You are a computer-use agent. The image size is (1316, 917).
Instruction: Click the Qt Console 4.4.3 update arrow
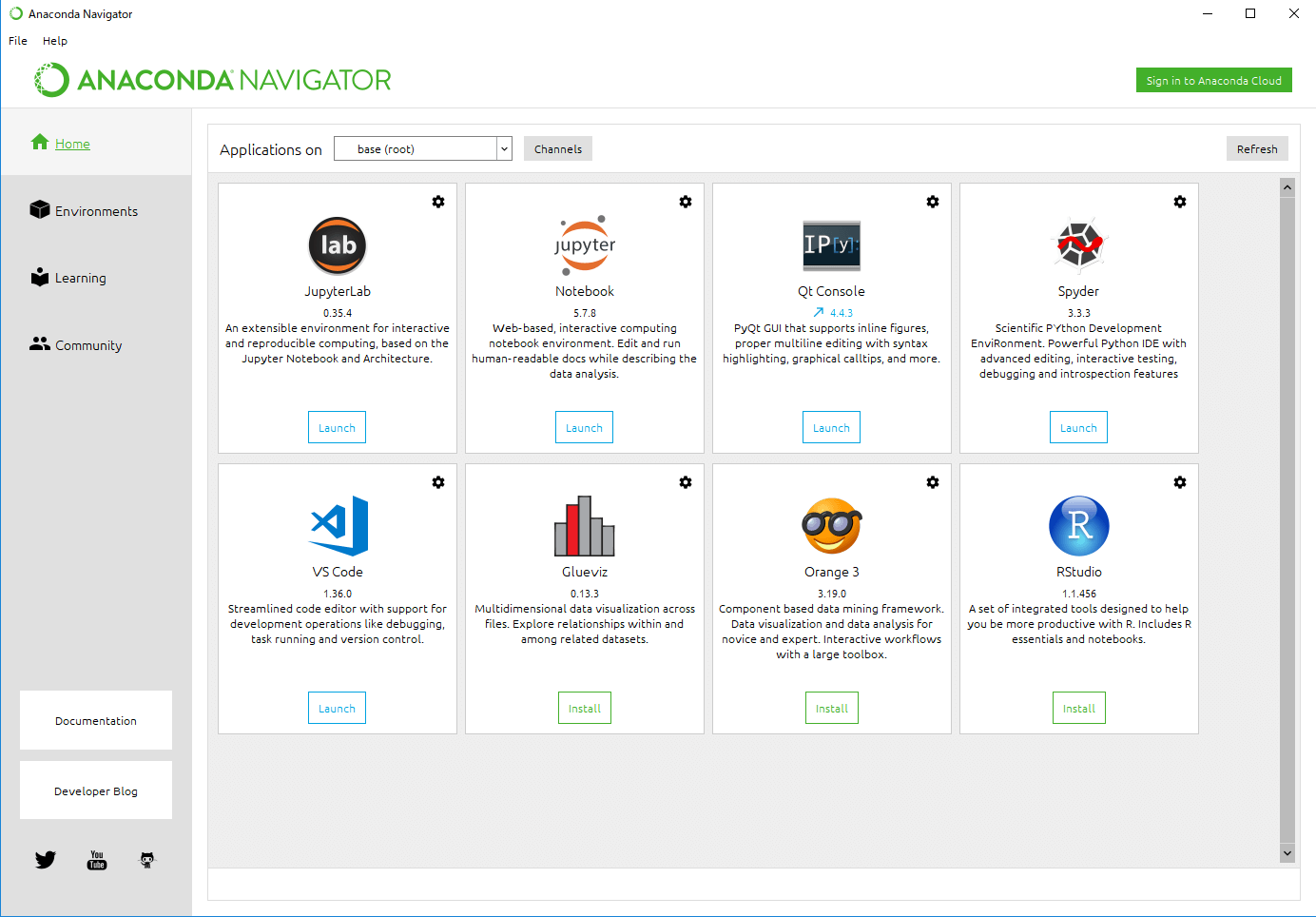point(819,312)
